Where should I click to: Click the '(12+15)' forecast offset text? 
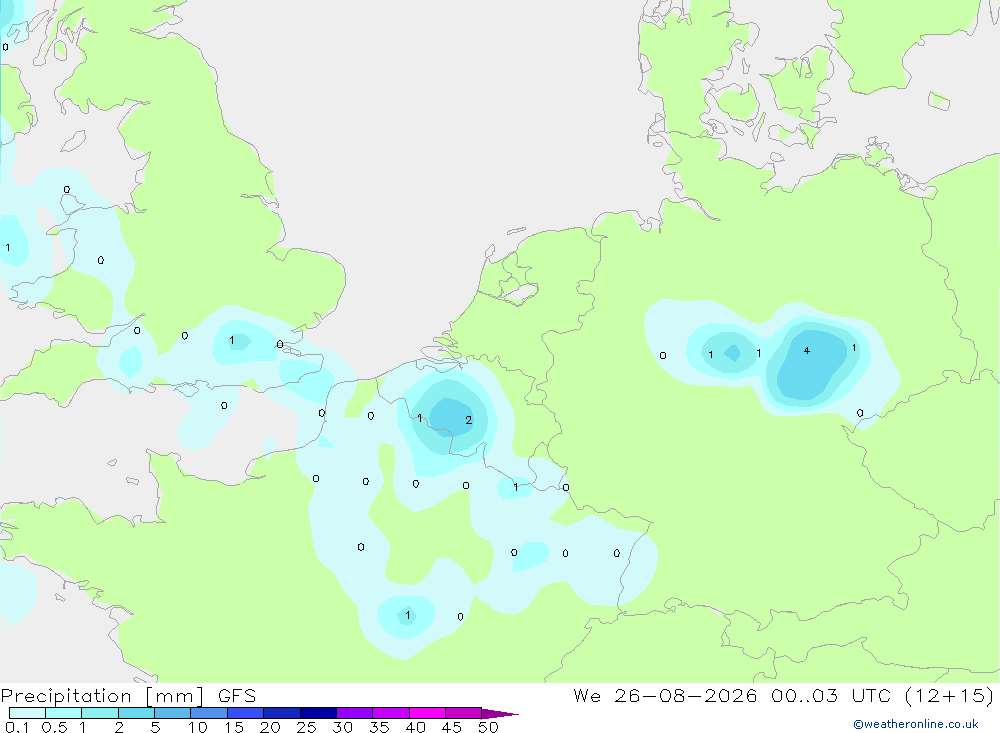pos(950,696)
